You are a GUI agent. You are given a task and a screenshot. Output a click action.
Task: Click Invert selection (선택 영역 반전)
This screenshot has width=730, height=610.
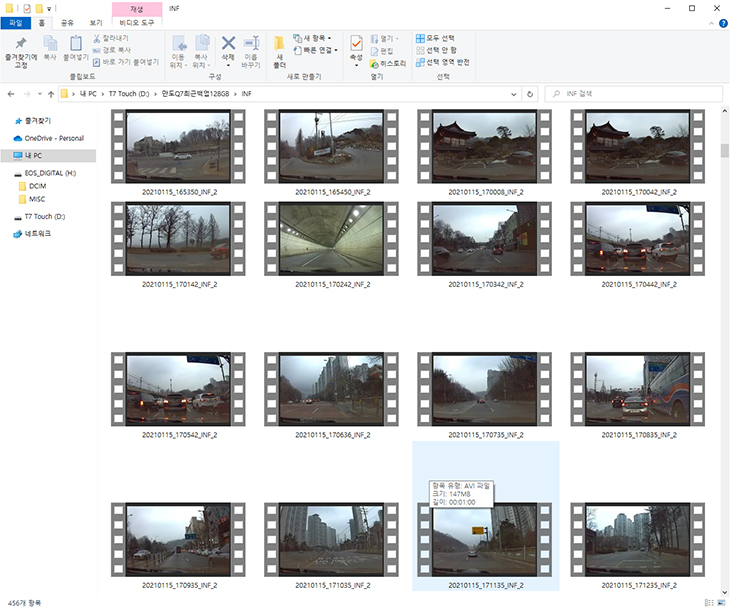pyautogui.click(x=442, y=62)
